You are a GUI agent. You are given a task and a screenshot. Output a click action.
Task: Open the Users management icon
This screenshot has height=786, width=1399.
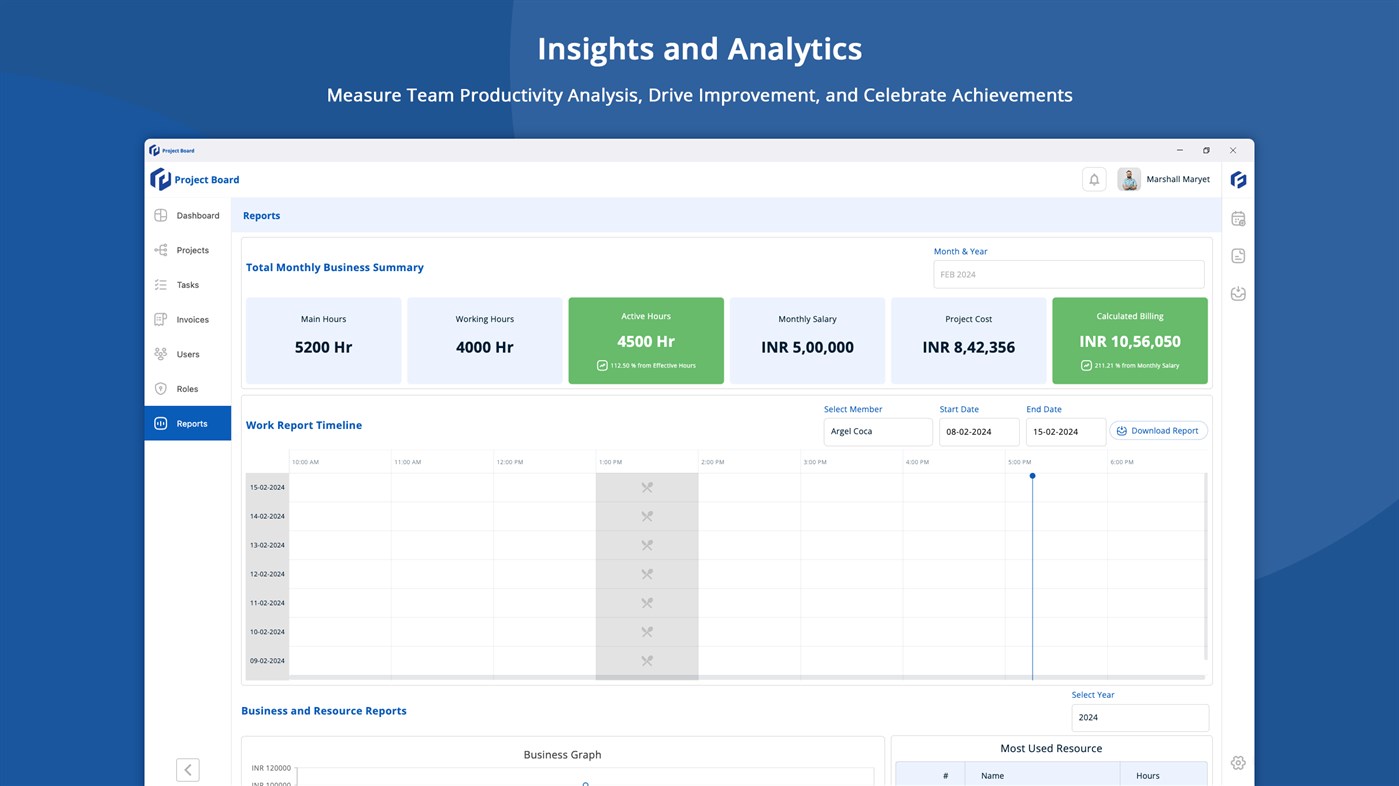tap(160, 354)
